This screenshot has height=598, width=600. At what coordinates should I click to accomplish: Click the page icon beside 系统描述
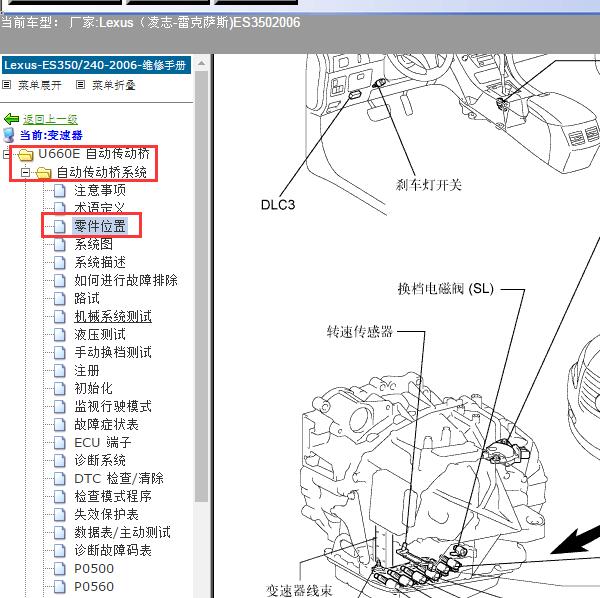60,262
